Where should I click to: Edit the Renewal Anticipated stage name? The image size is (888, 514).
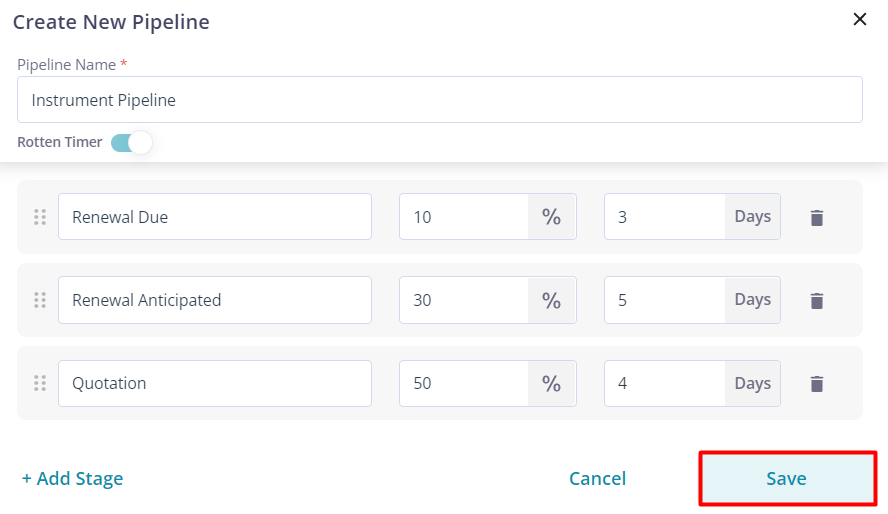[215, 300]
